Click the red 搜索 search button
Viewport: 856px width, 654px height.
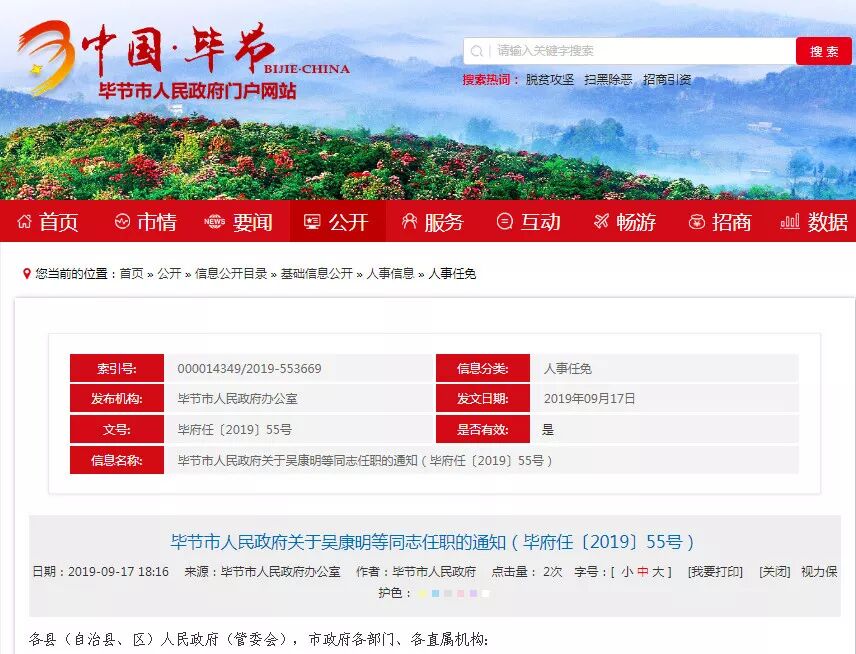[823, 51]
